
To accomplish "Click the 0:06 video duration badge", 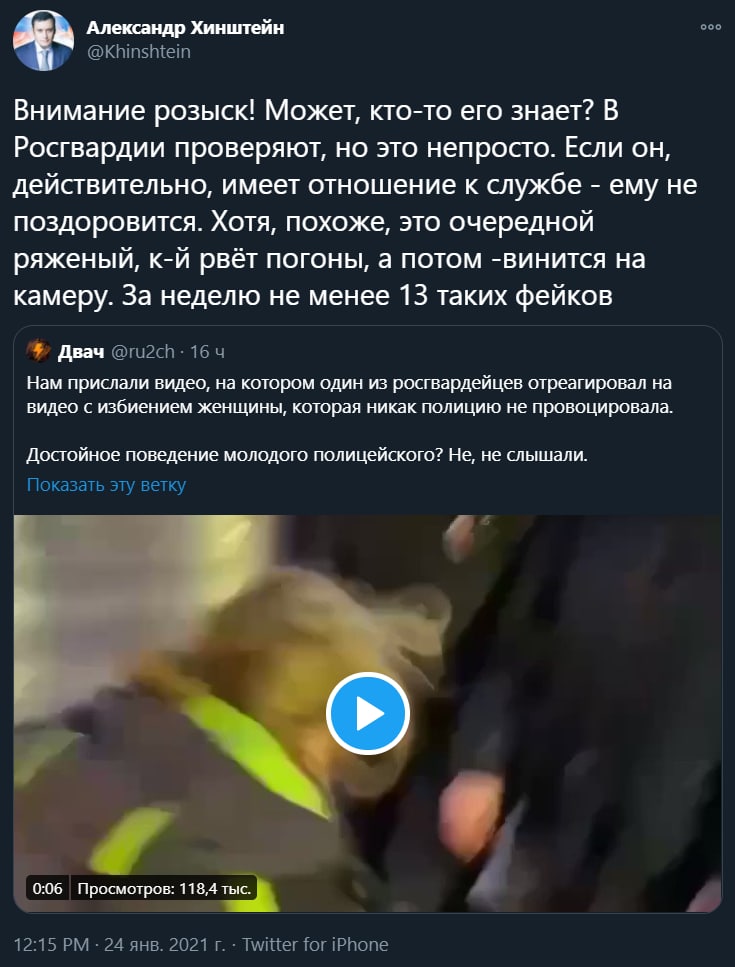I will (47, 889).
